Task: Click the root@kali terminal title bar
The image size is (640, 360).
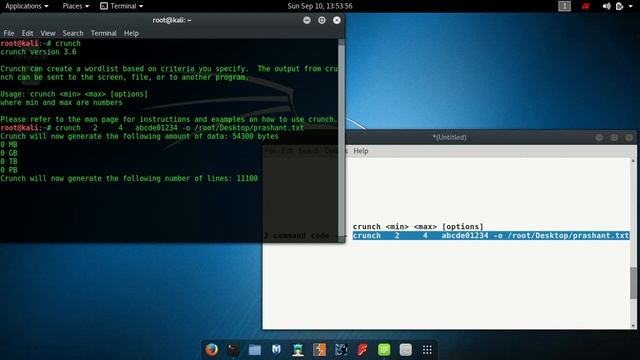Action: [172, 20]
